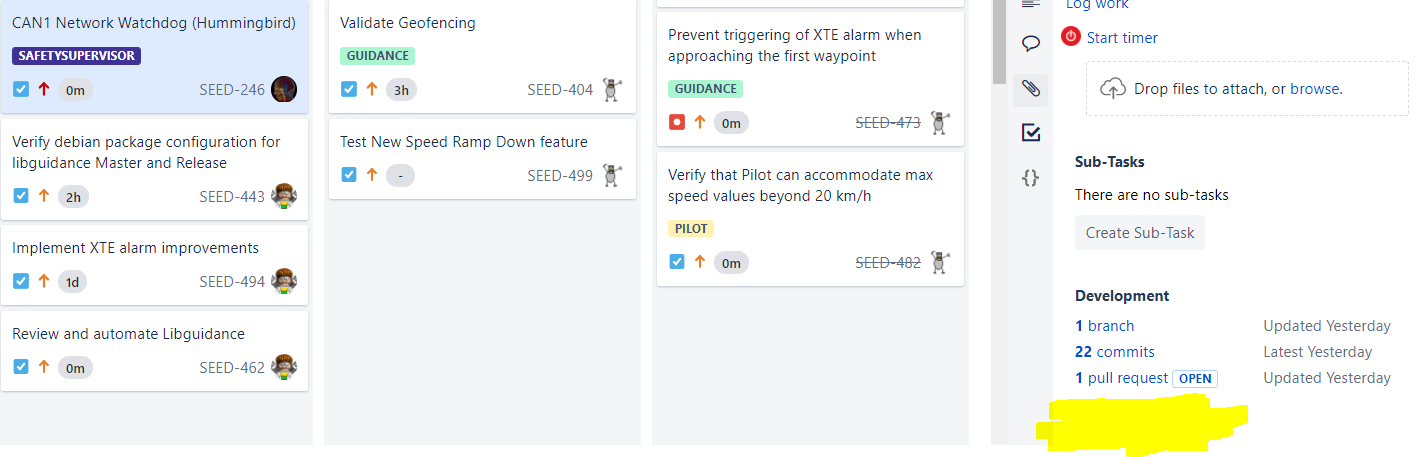Open the curly braces development icon
This screenshot has height=457, width=1417.
click(1031, 178)
